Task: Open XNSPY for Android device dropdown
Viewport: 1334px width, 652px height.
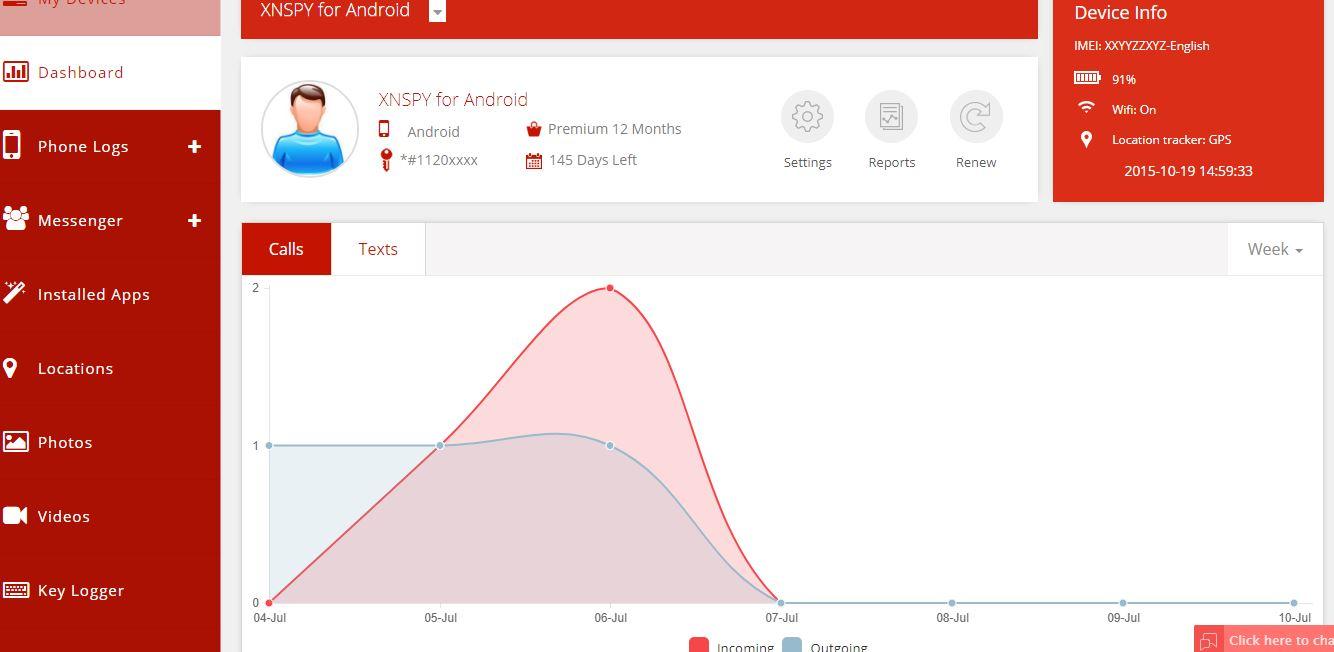Action: click(437, 11)
